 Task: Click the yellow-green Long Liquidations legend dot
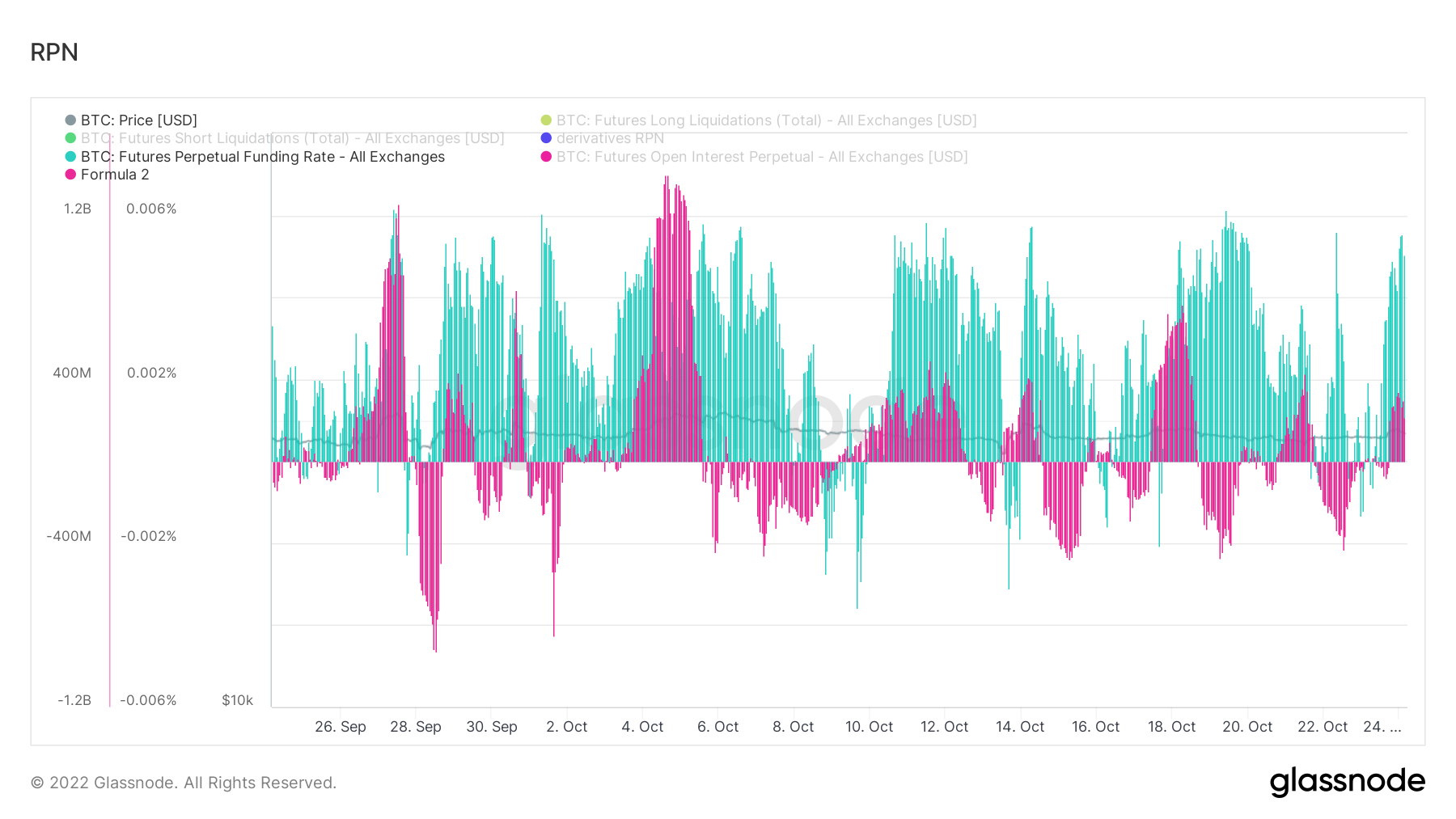point(546,120)
